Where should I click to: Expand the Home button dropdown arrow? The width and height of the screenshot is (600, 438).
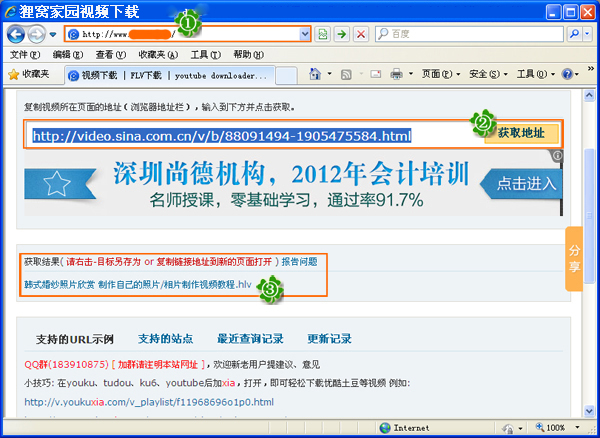click(x=329, y=74)
